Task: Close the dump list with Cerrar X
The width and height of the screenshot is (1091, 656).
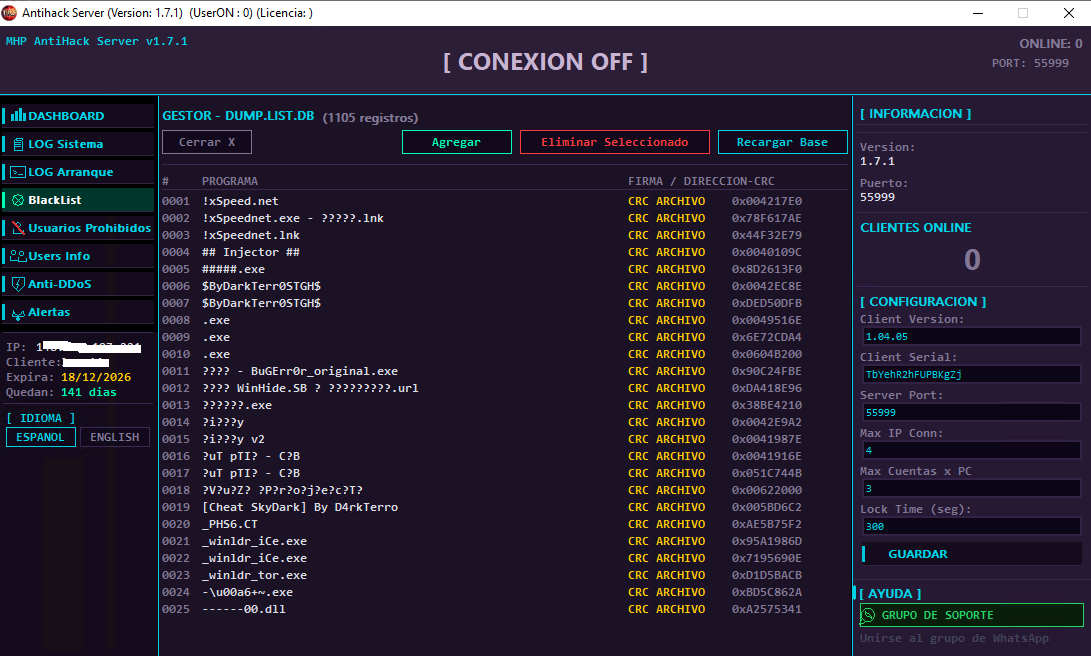Action: (x=207, y=142)
